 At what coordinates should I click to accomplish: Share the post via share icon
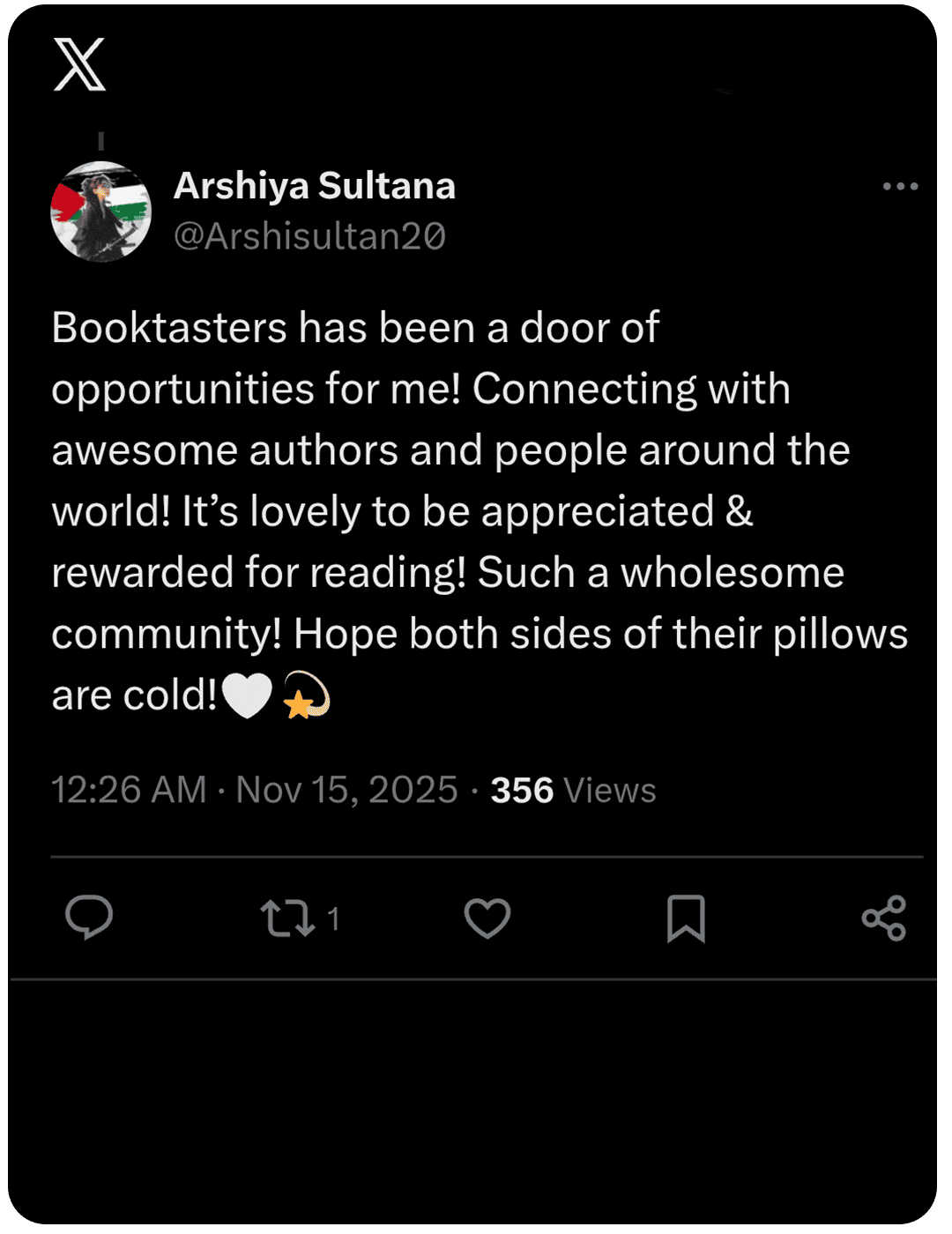click(884, 918)
